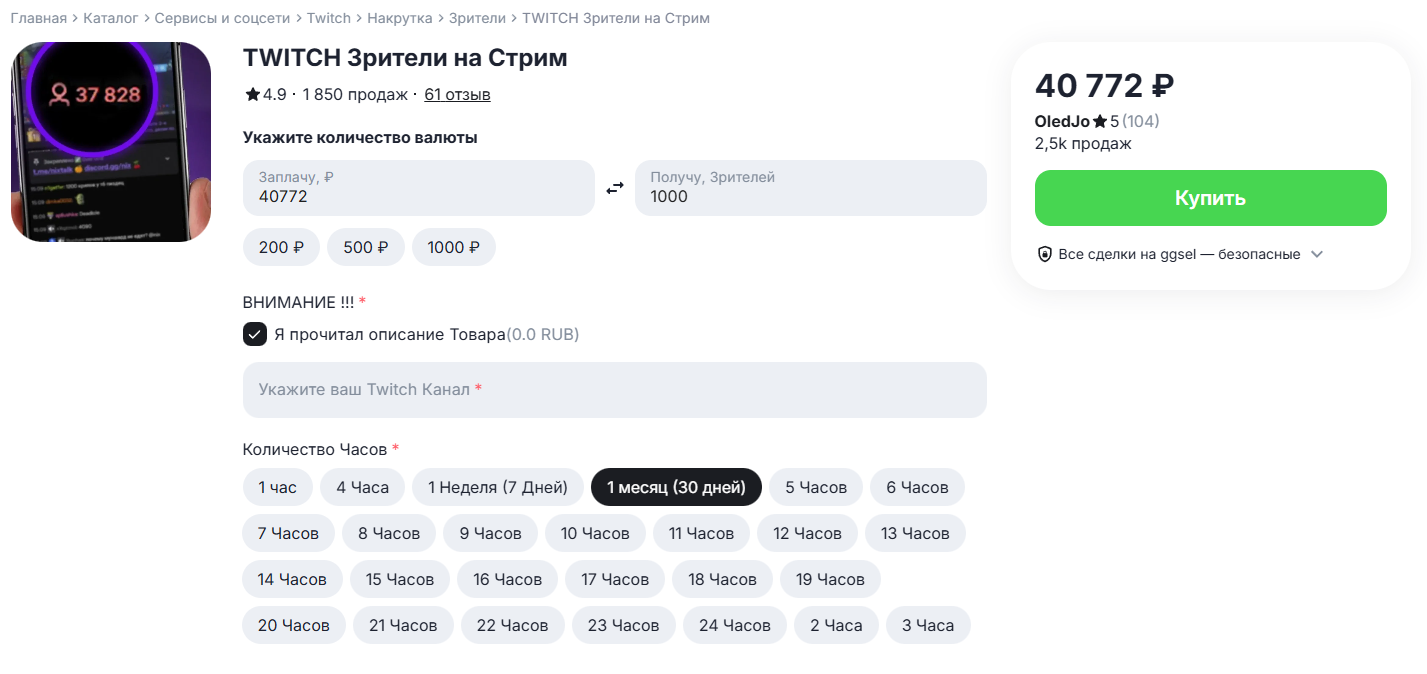Uncheck the 'Я прочитал описание Товара' checkbox

(x=255, y=334)
